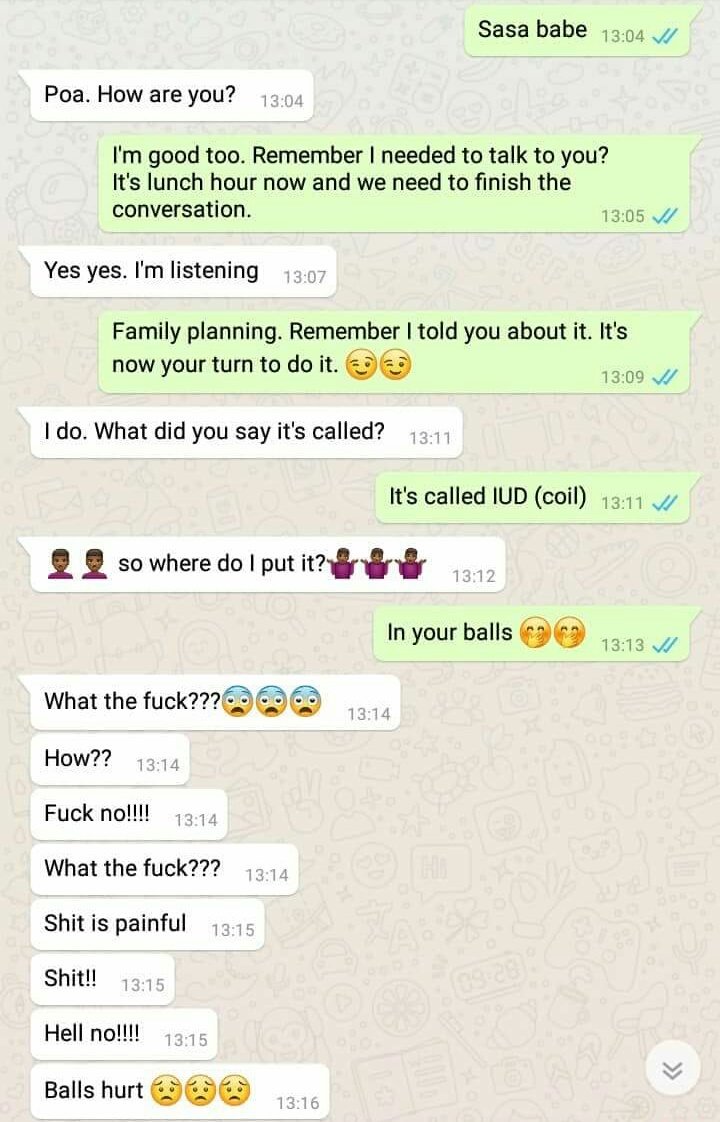
Task: Click the giggling hand-over-mouth emojis
Action: pyautogui.click(x=552, y=632)
